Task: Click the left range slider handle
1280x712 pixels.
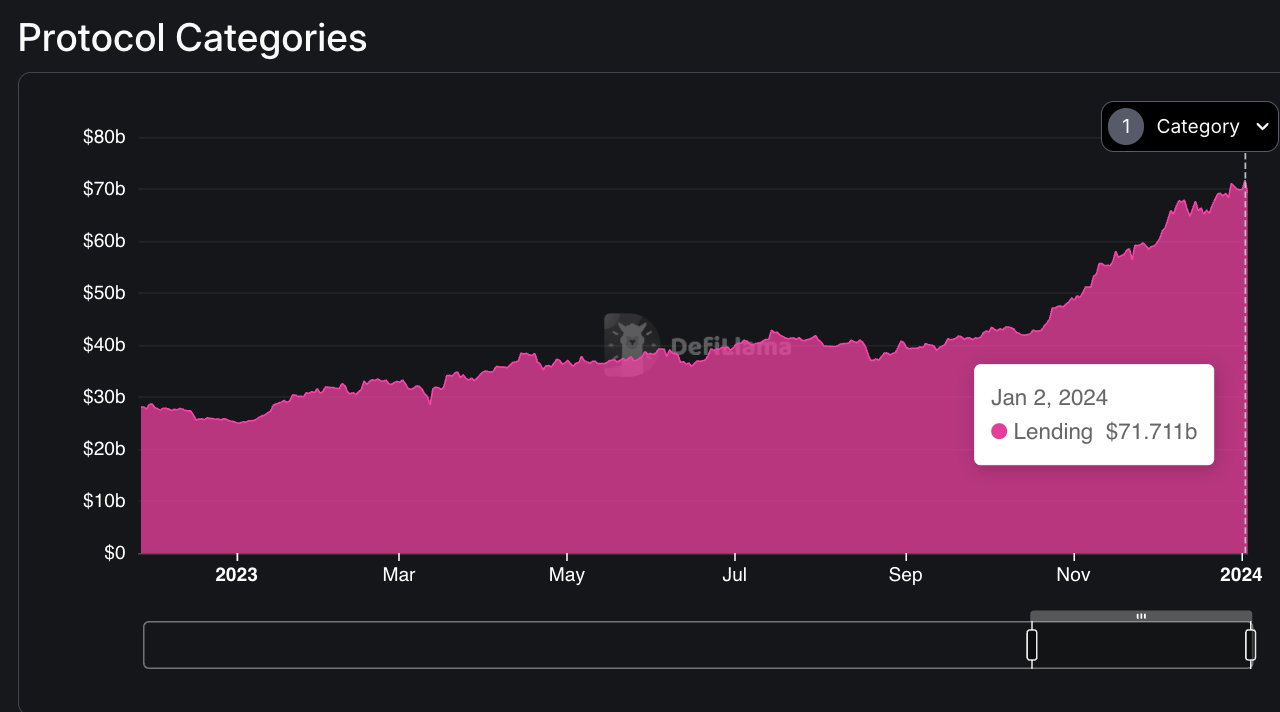Action: click(1032, 645)
